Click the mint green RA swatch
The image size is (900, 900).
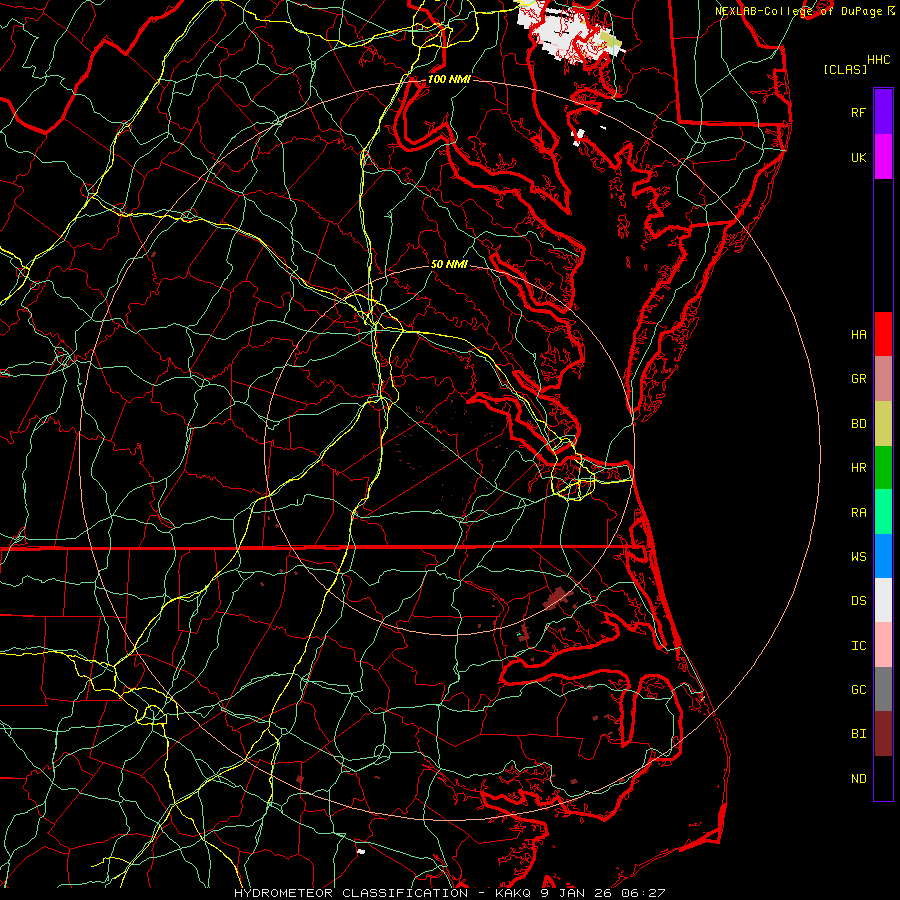(883, 512)
